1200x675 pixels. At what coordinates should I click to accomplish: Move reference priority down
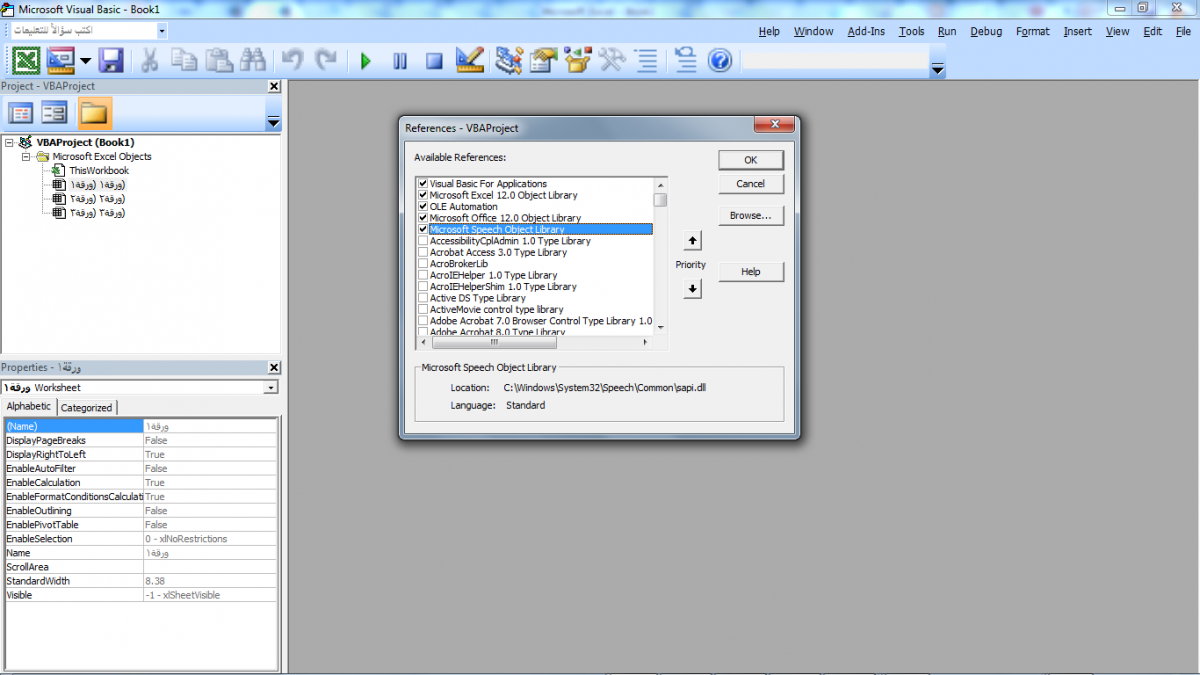click(x=693, y=289)
